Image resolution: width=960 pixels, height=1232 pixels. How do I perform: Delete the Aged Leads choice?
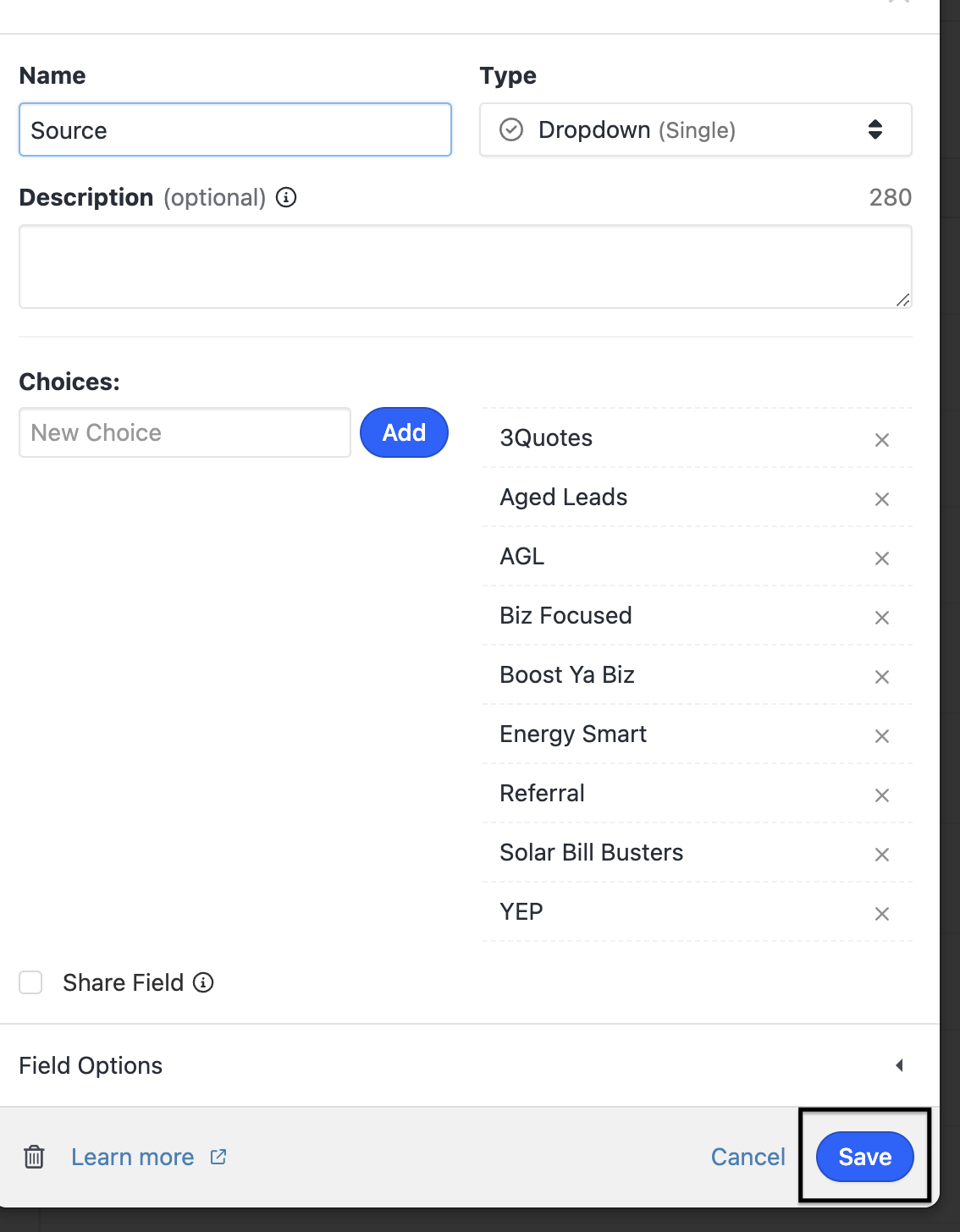tap(881, 499)
